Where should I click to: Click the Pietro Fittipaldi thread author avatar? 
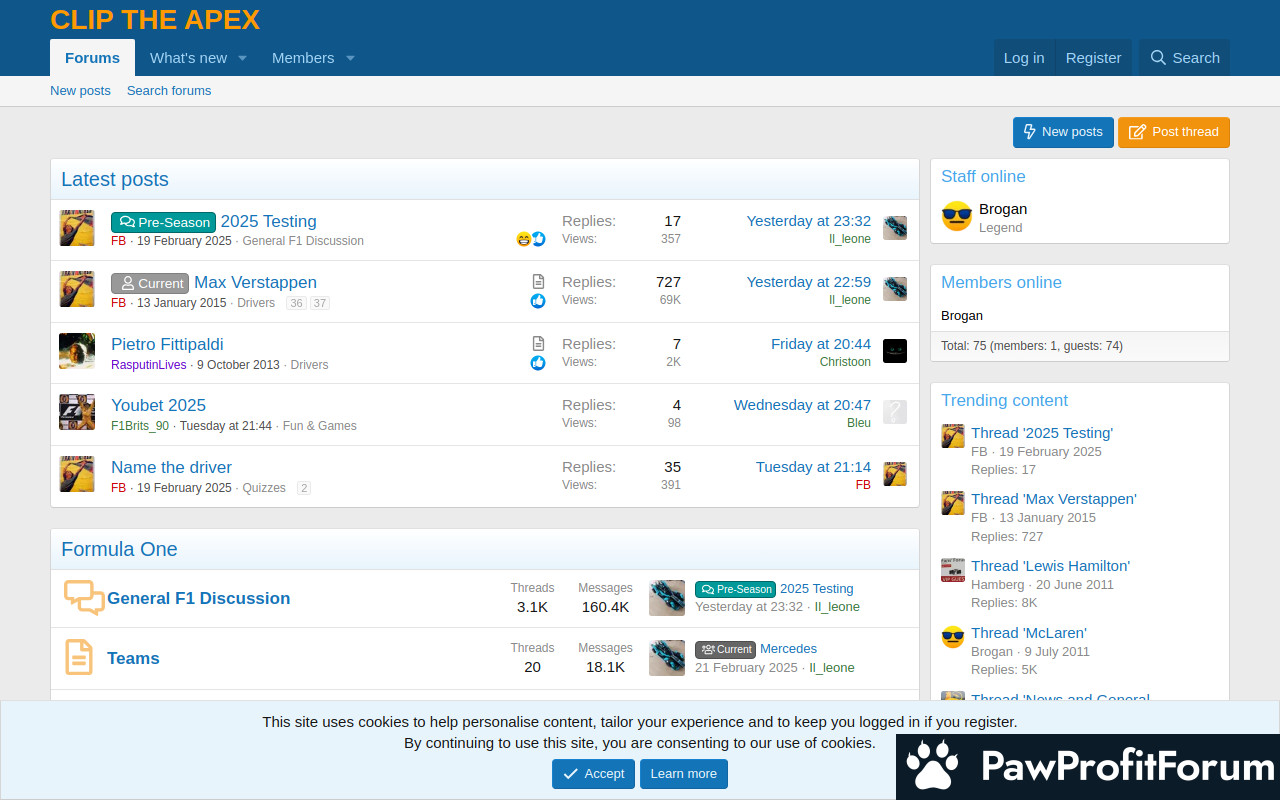click(x=77, y=352)
